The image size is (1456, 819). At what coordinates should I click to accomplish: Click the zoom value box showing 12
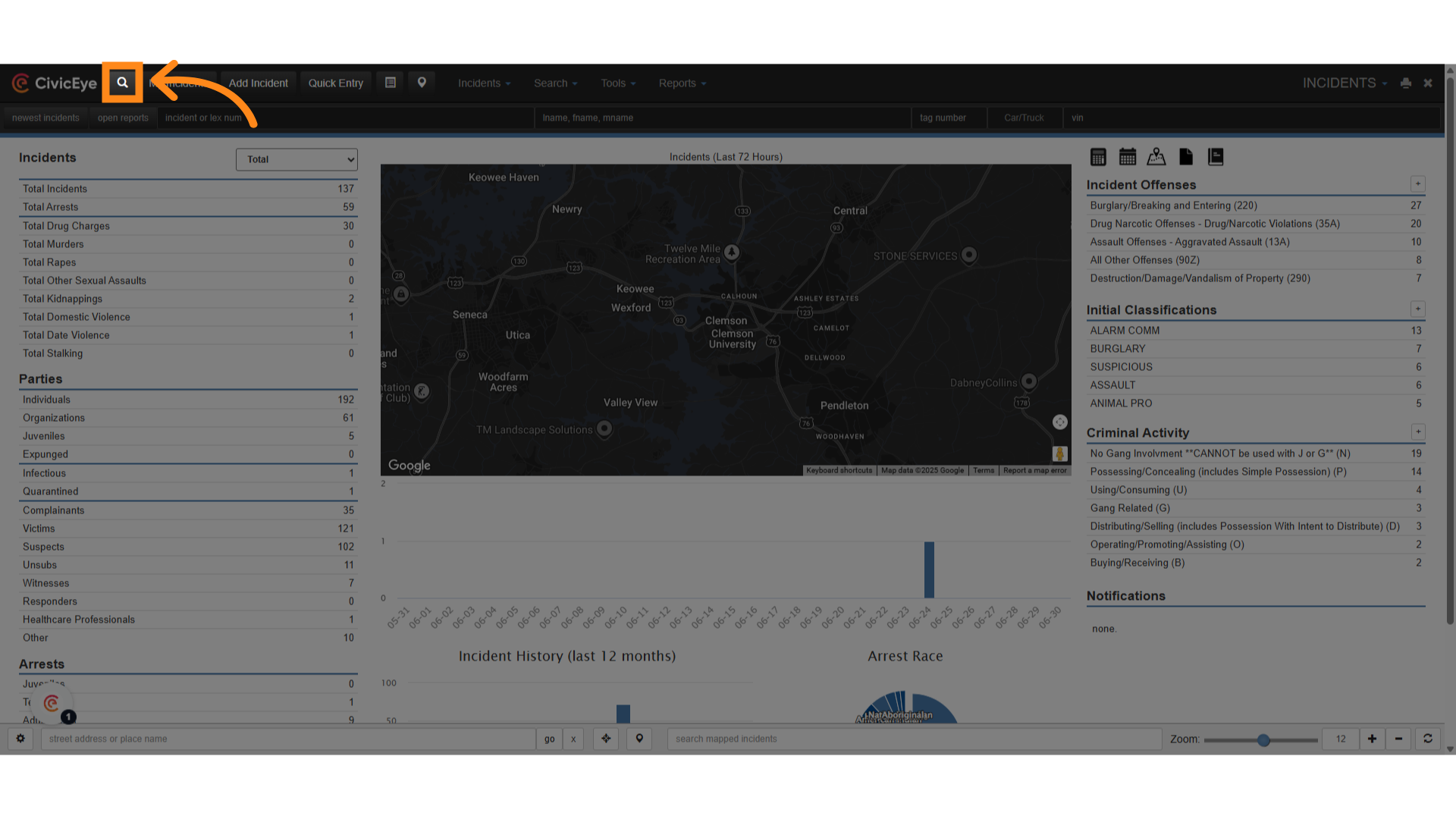pyautogui.click(x=1341, y=739)
